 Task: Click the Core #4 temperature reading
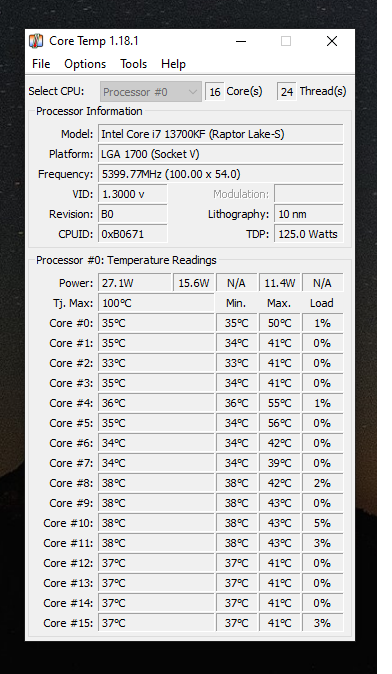[x=156, y=403]
